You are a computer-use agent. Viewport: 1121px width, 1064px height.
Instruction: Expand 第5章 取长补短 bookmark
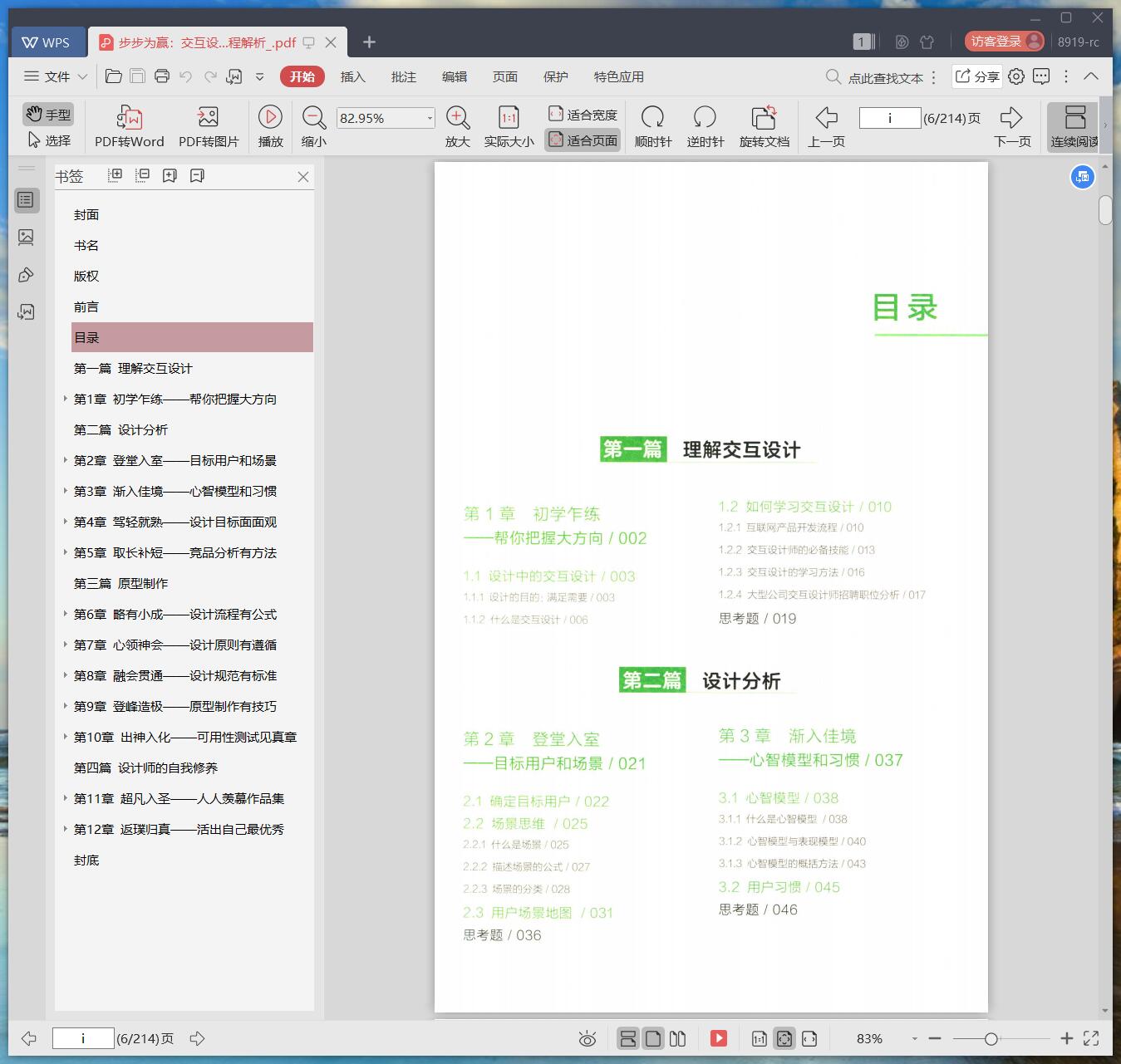point(65,552)
